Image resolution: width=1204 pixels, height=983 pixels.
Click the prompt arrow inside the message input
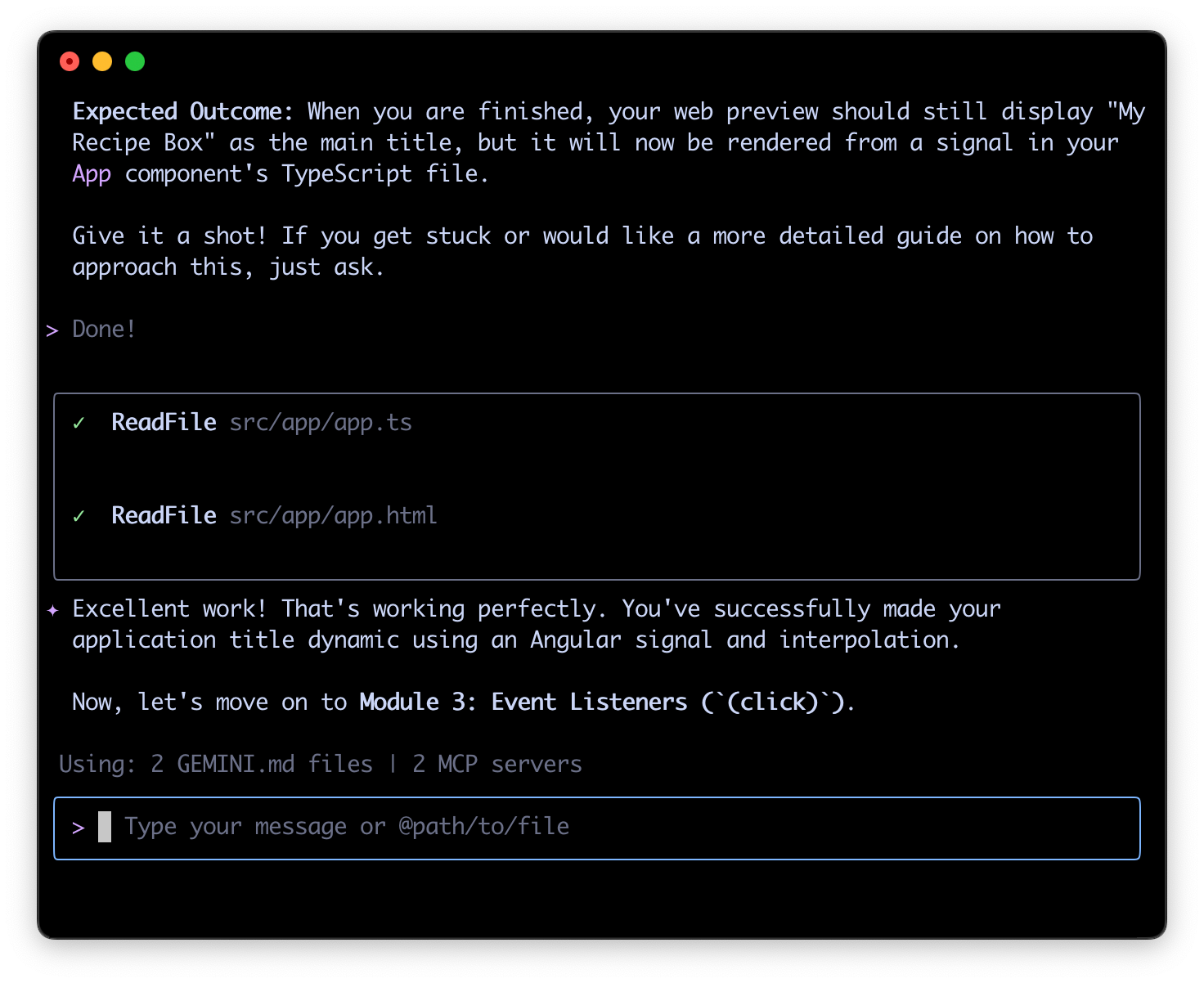(x=79, y=828)
